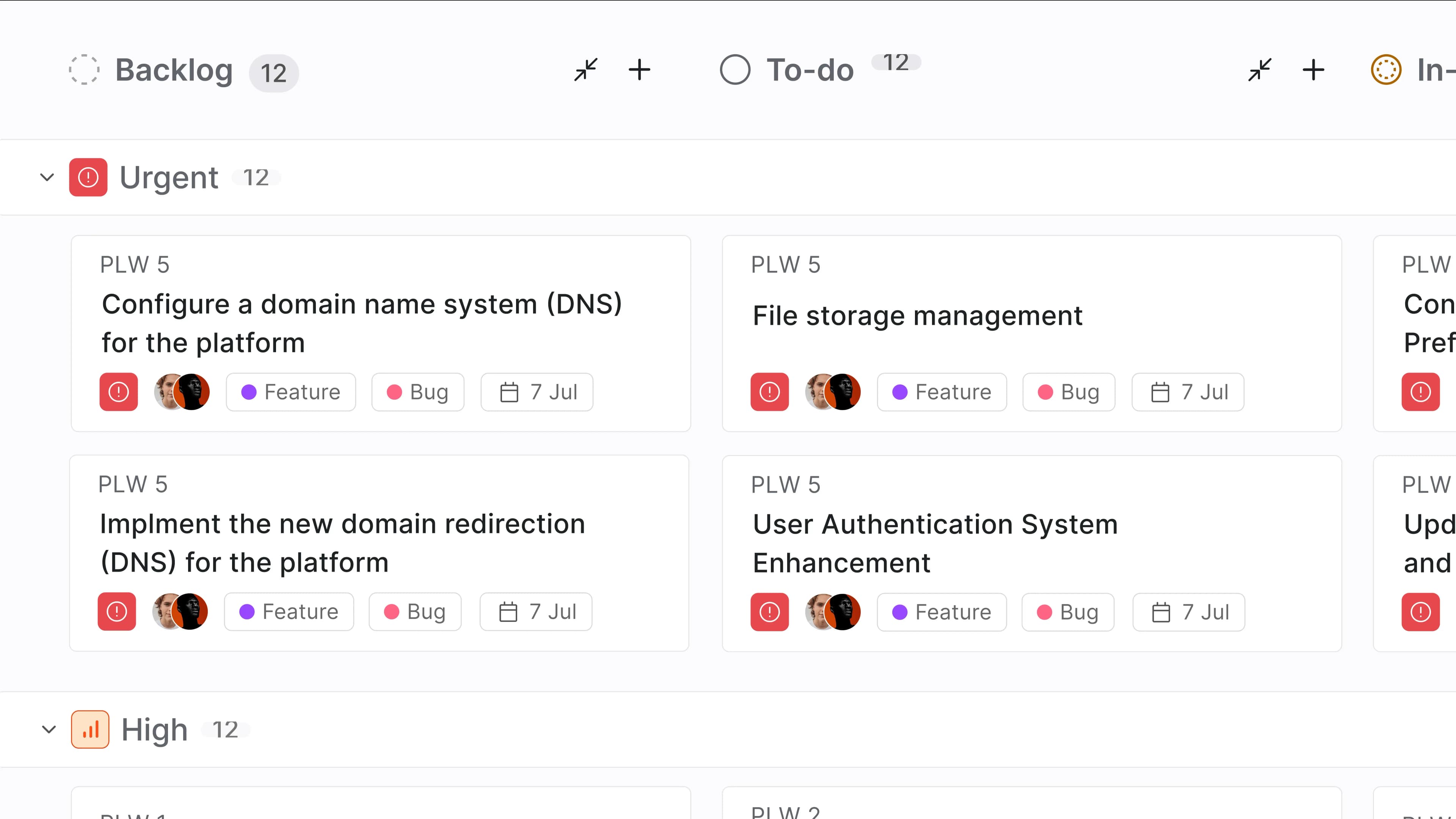The width and height of the screenshot is (1456, 819).
Task: Click Backlog dashed circle status icon
Action: click(x=84, y=70)
